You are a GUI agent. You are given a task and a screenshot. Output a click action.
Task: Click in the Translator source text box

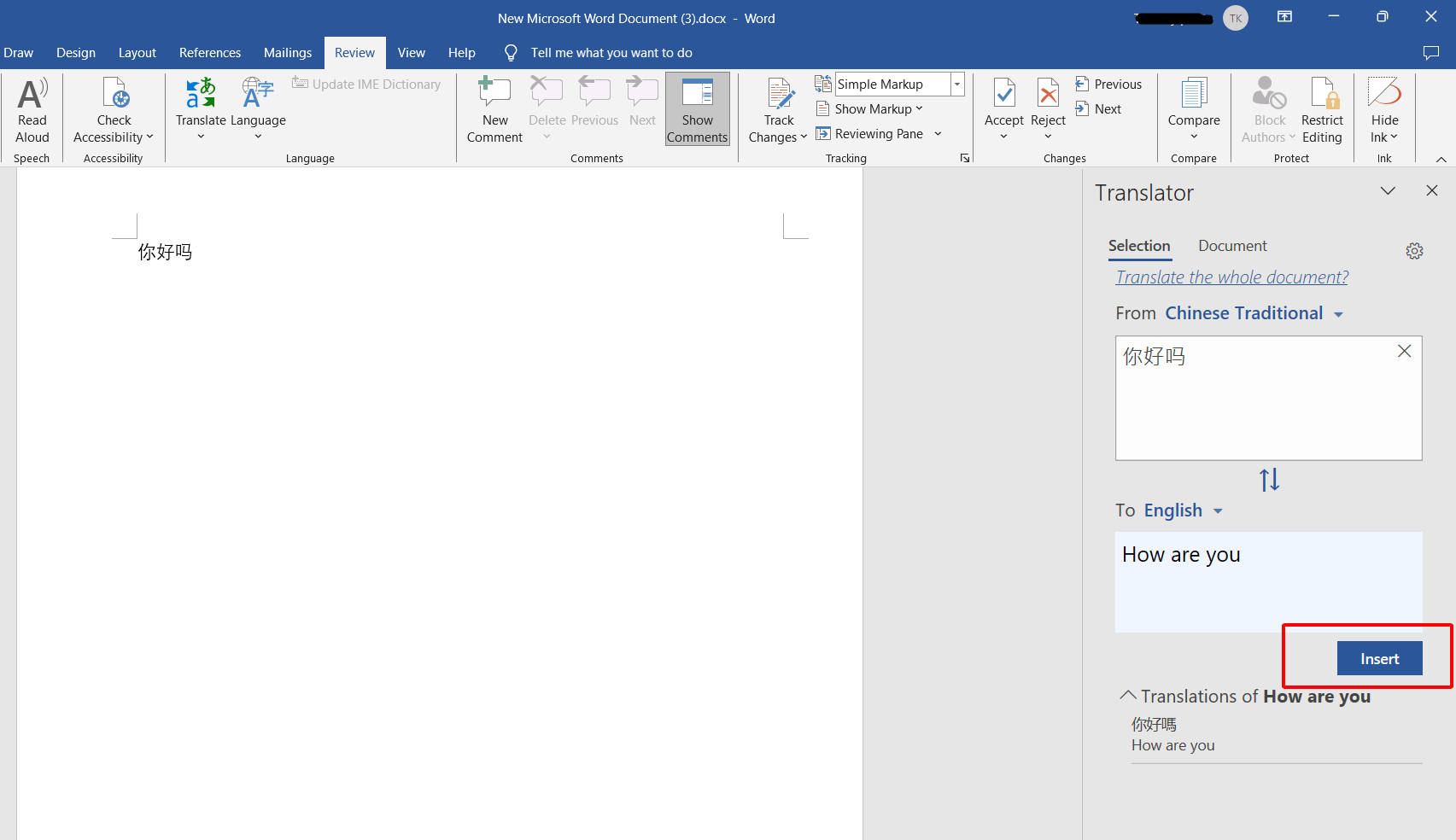1268,398
